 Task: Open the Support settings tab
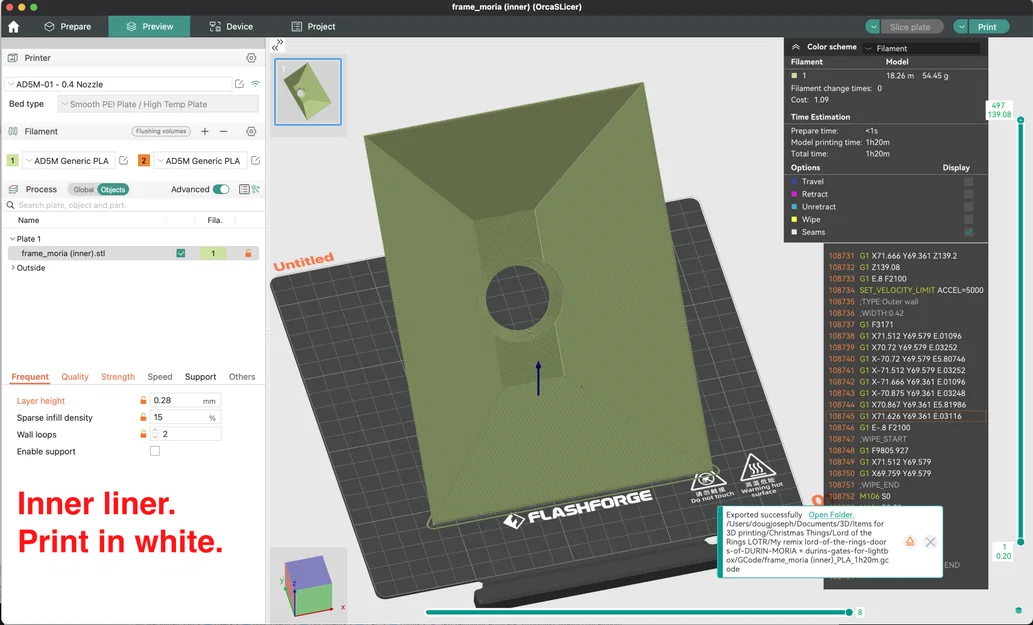[x=200, y=377]
